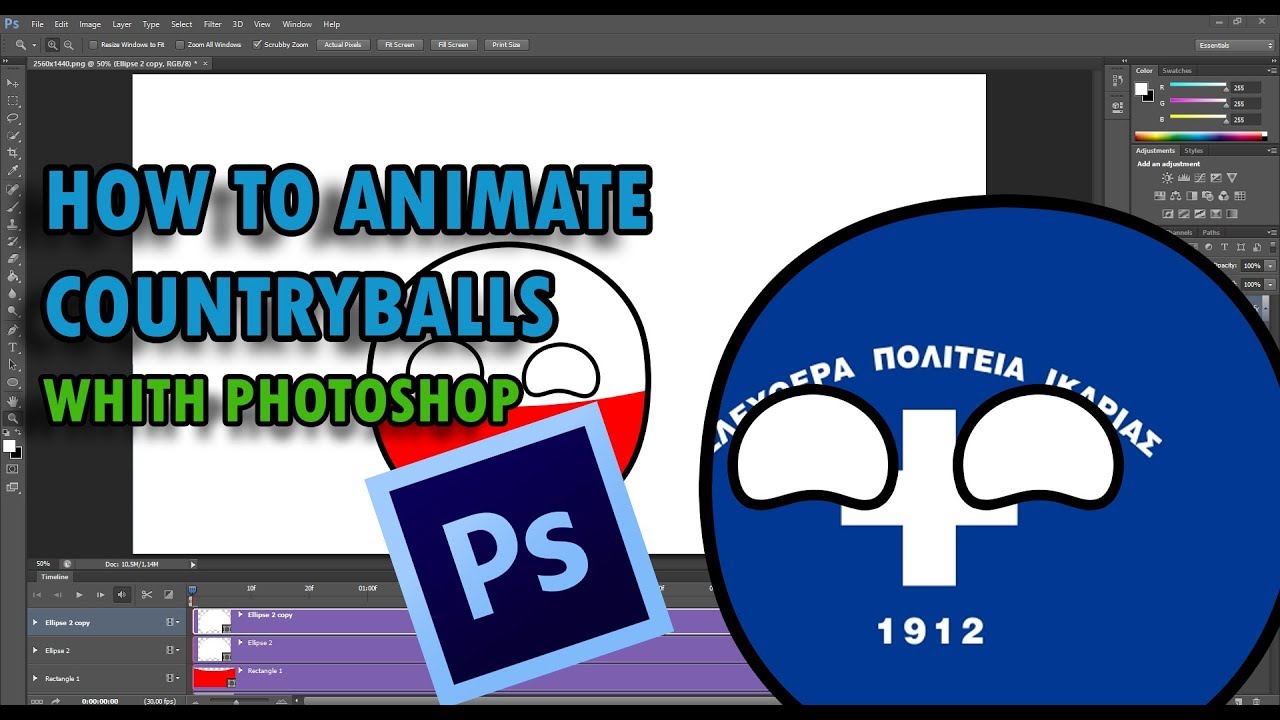Select the Ellipse shape tool

pos(13,383)
